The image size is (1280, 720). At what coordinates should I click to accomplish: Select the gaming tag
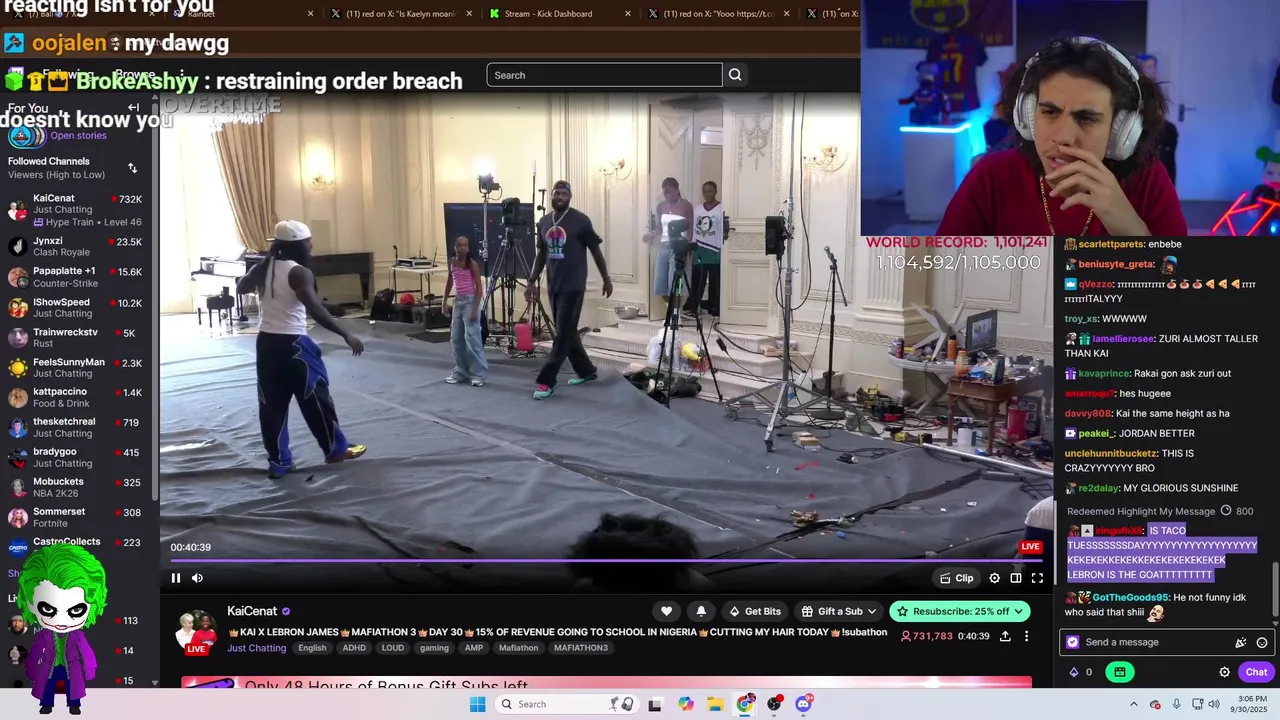click(434, 648)
